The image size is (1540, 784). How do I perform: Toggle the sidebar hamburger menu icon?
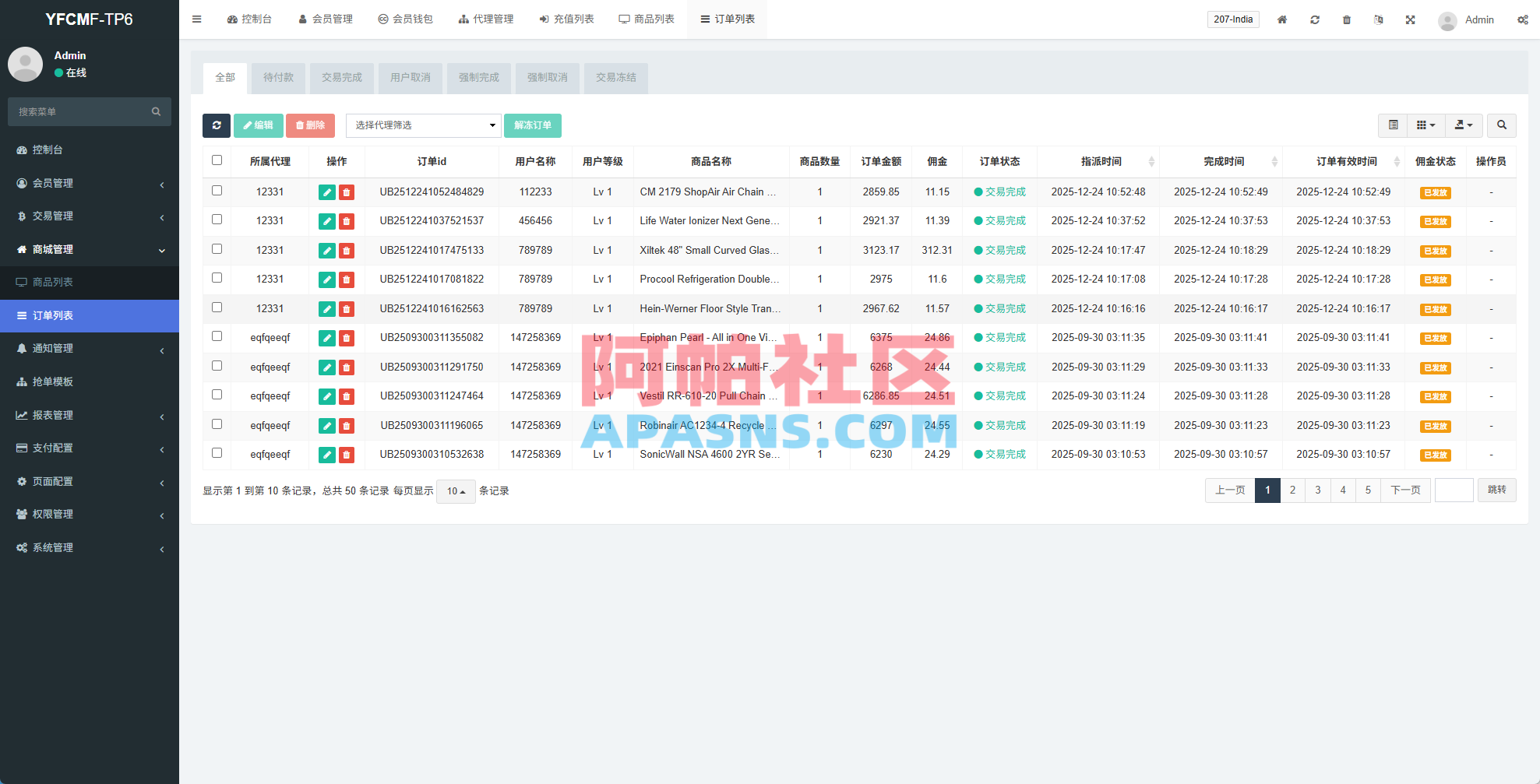click(x=196, y=19)
